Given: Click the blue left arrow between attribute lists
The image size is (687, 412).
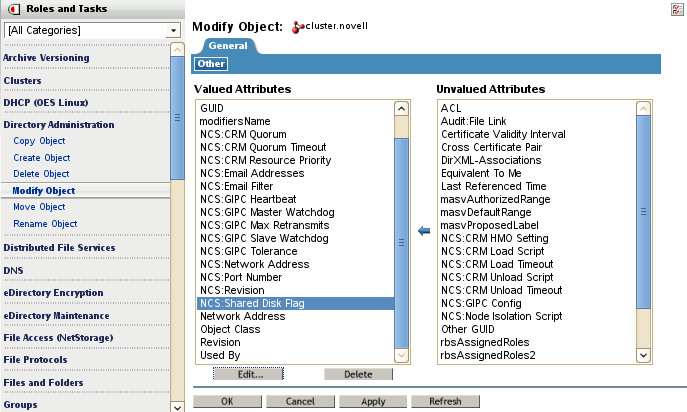Looking at the screenshot, I should click(x=424, y=231).
